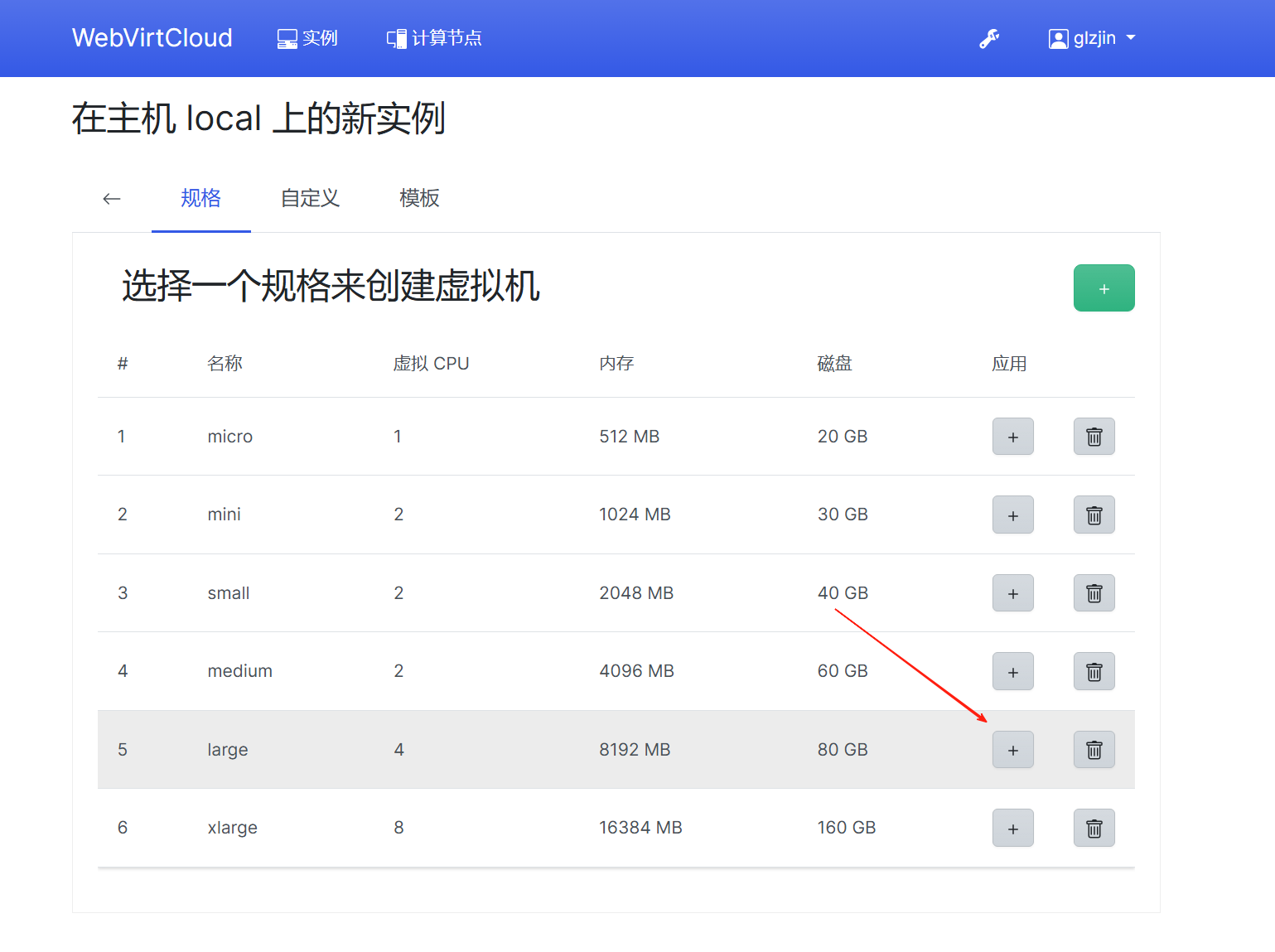The width and height of the screenshot is (1275, 952).
Task: Apply the medium flavor plus button
Action: (1013, 671)
